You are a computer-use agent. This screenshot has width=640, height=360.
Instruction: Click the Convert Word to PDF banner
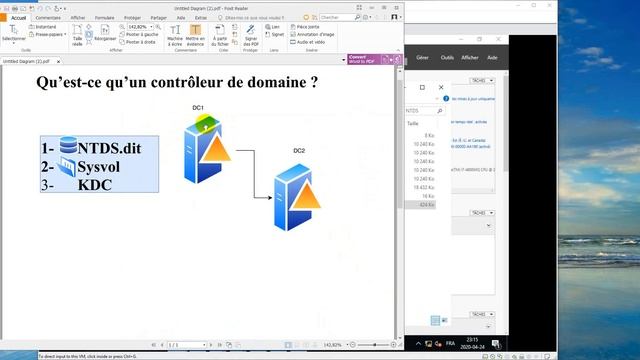click(x=375, y=60)
